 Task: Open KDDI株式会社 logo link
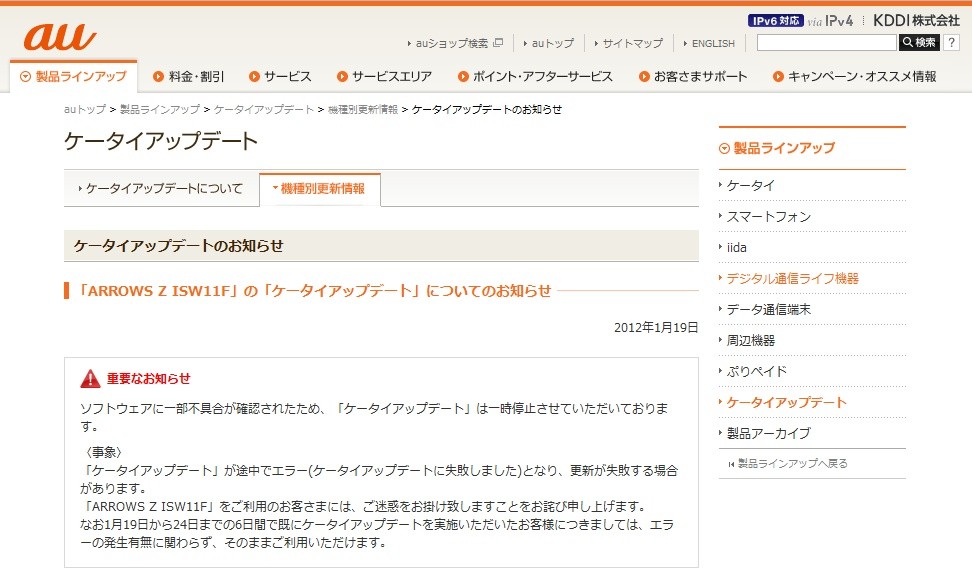[x=916, y=20]
